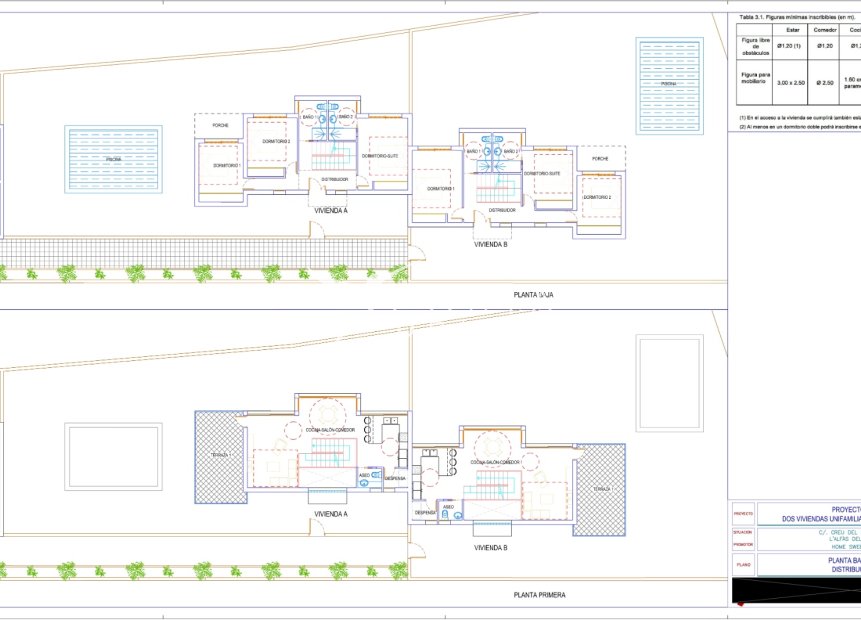This screenshot has width=861, height=620.
Task: Click the PLANTA BAJA title text
Action: pyautogui.click(x=533, y=293)
